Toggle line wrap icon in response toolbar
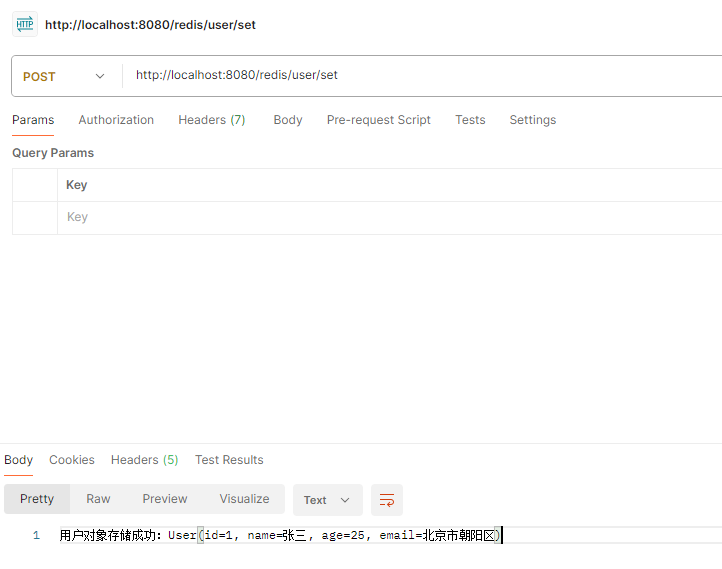Image resolution: width=722 pixels, height=569 pixels. click(387, 499)
